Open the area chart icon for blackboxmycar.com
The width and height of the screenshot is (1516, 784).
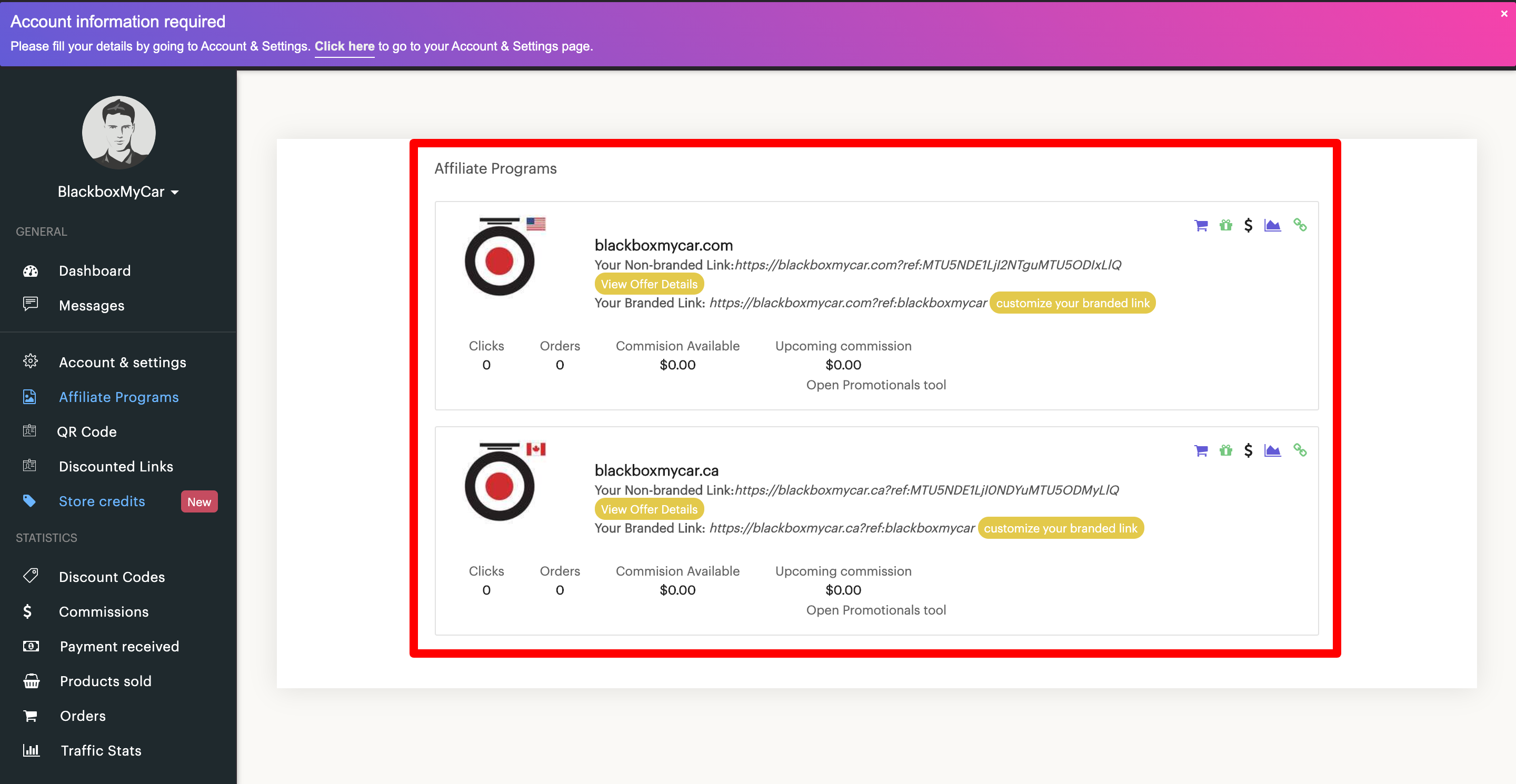click(x=1272, y=225)
